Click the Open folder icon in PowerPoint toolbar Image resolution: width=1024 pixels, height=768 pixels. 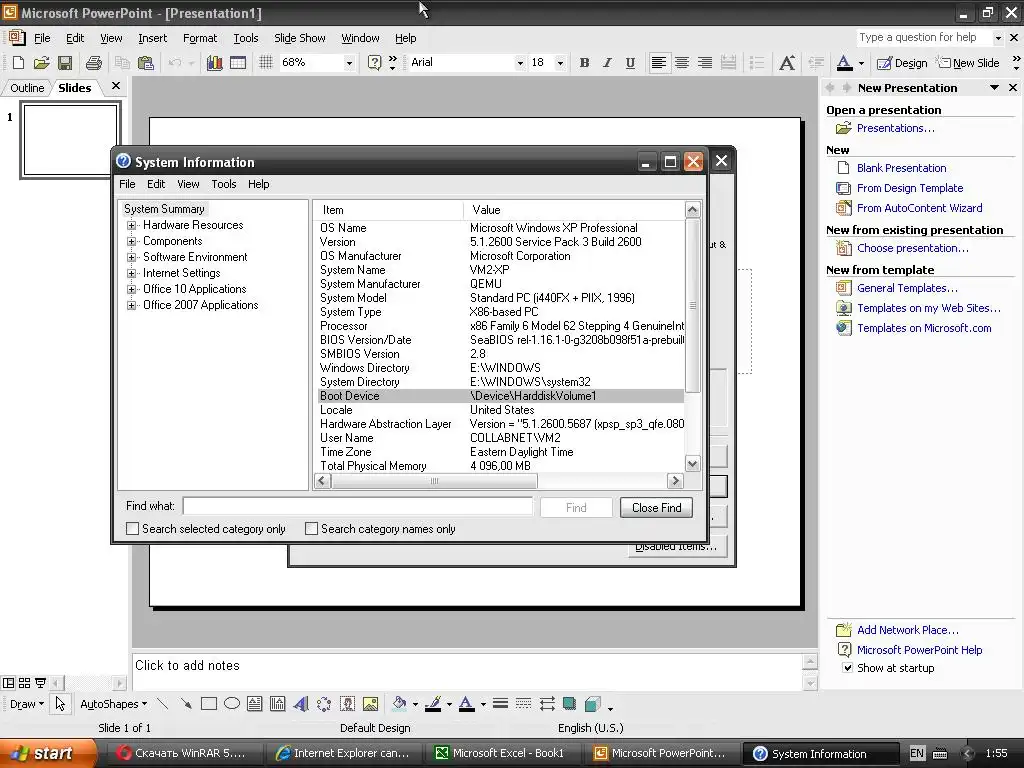click(x=41, y=63)
